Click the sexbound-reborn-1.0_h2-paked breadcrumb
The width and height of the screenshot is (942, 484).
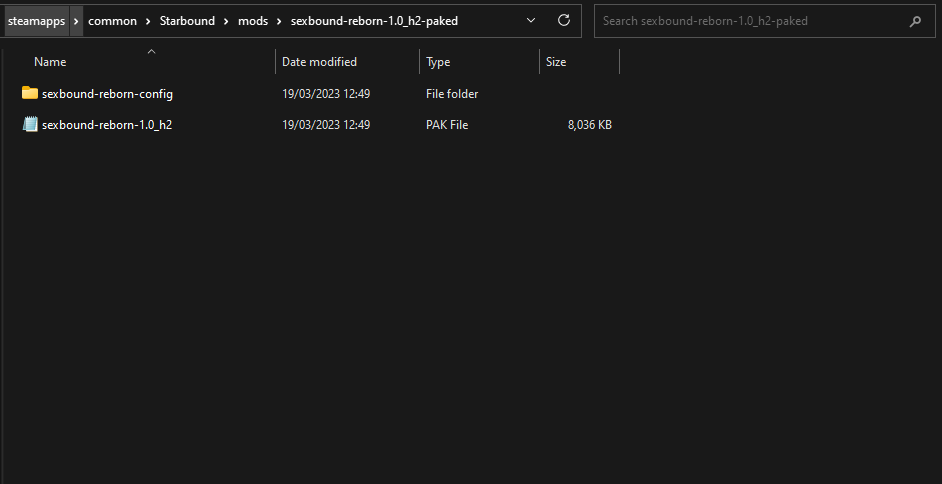click(374, 21)
